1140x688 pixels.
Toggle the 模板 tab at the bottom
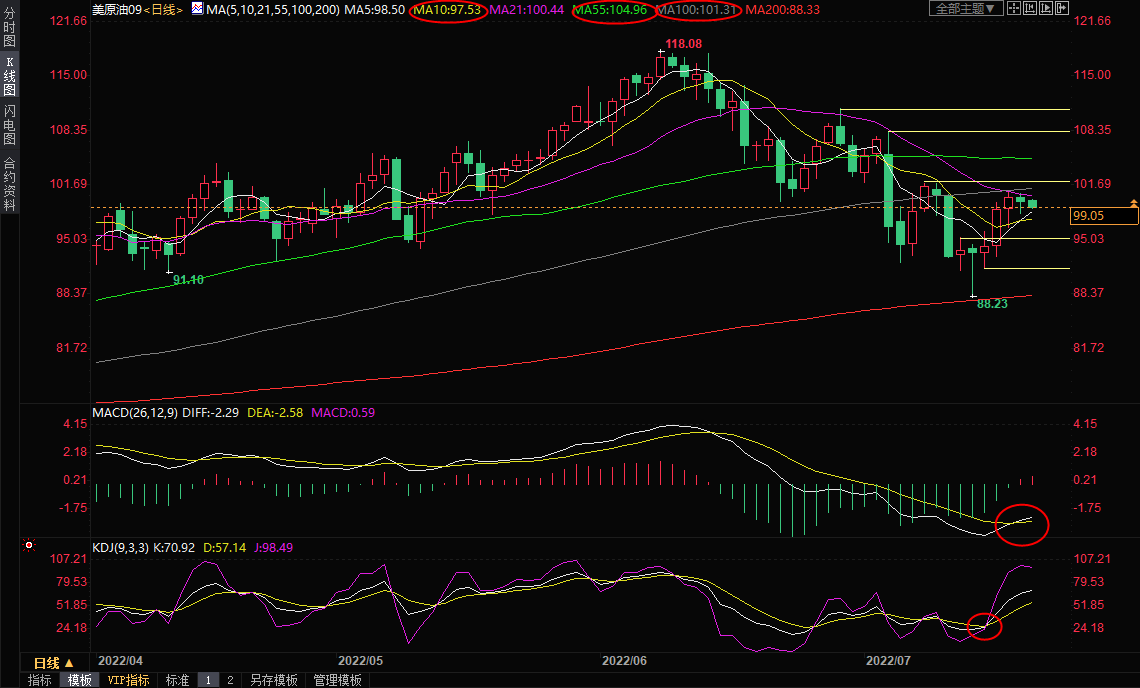pyautogui.click(x=79, y=680)
